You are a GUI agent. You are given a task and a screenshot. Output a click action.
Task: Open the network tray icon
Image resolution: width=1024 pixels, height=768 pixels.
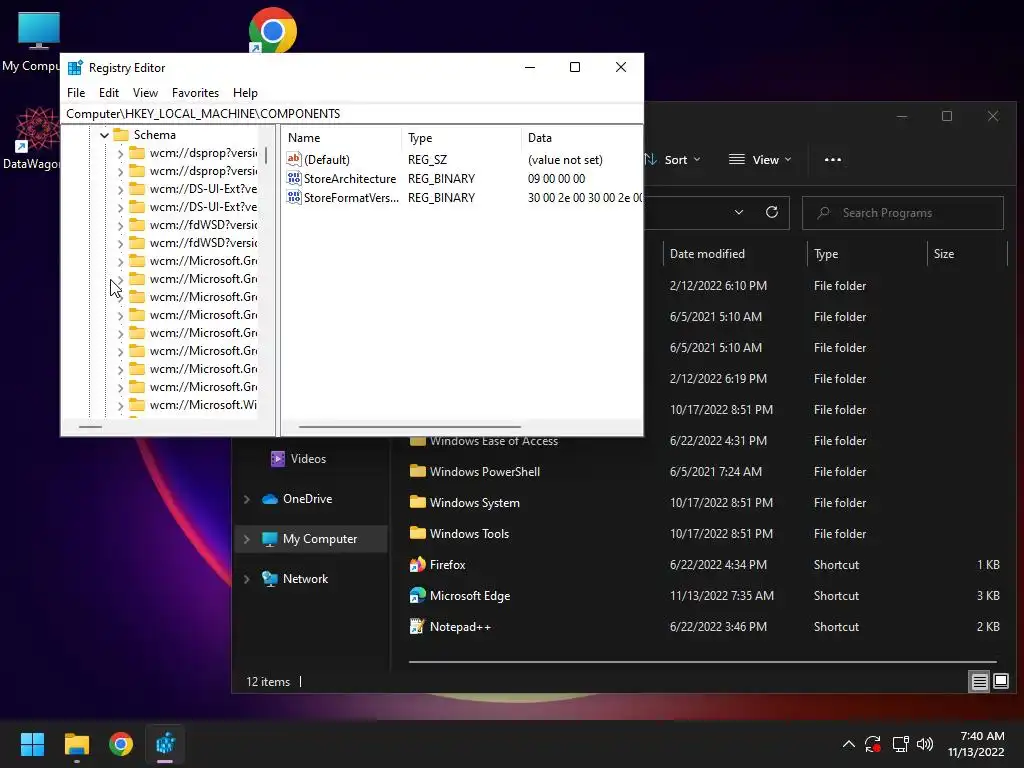click(901, 744)
